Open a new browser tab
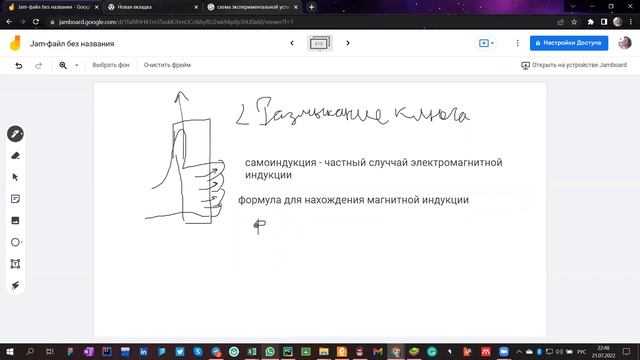This screenshot has width=640, height=360. [x=311, y=7]
